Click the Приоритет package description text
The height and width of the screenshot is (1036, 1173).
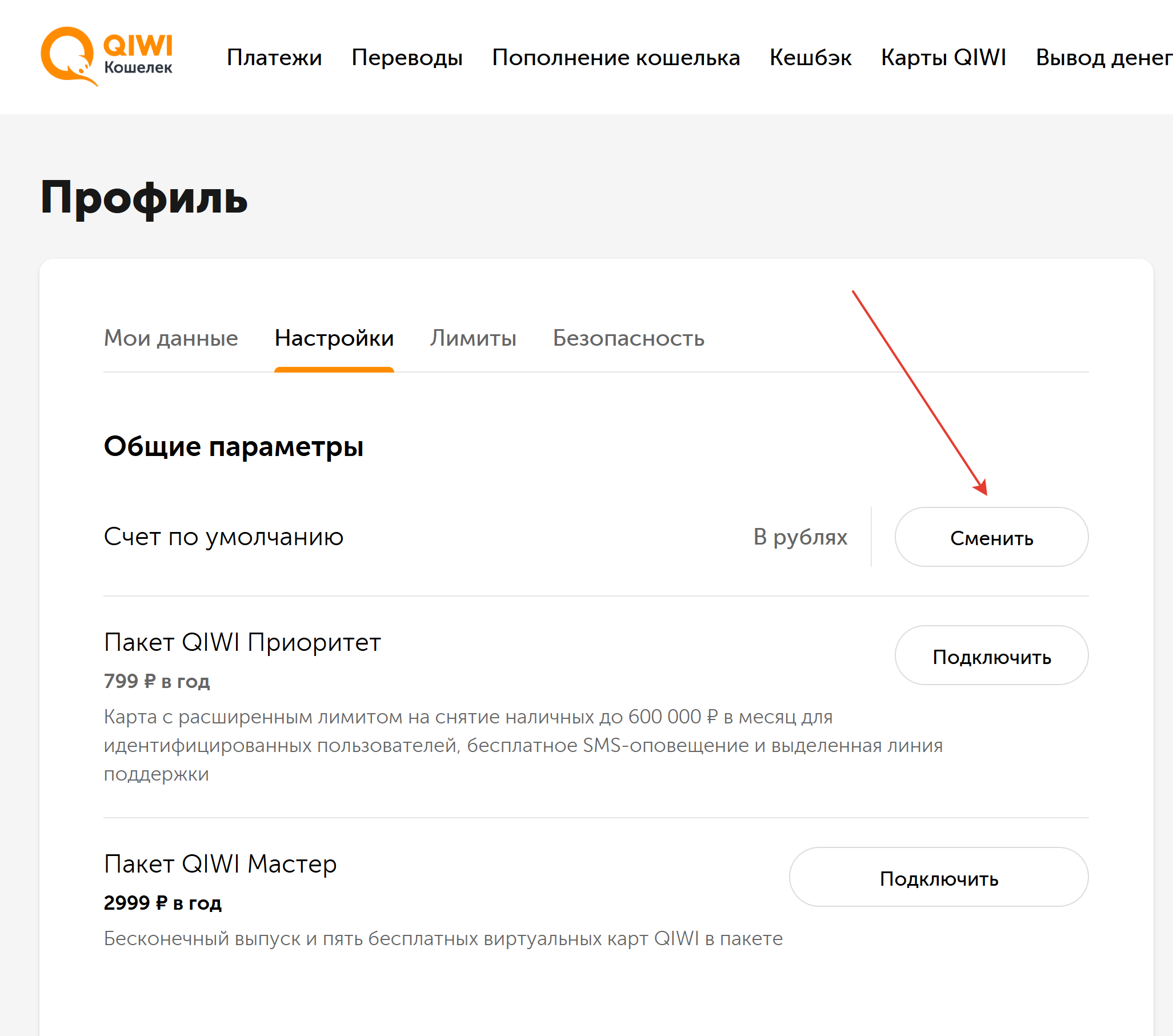[x=523, y=746]
